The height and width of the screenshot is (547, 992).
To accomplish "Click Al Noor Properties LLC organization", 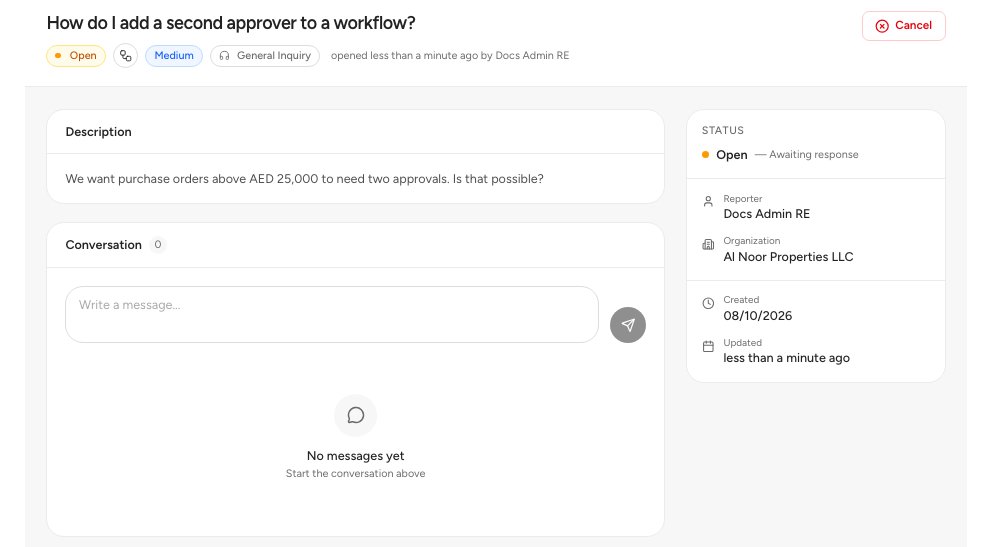I will click(788, 257).
